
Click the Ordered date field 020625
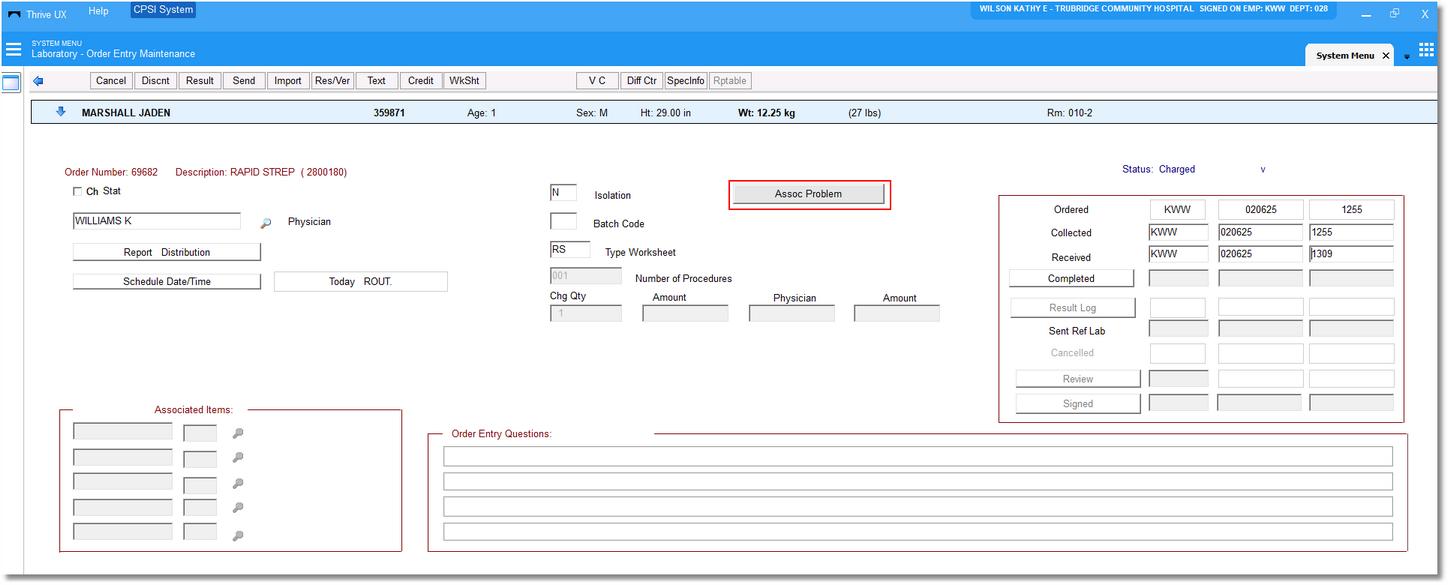click(x=1261, y=210)
